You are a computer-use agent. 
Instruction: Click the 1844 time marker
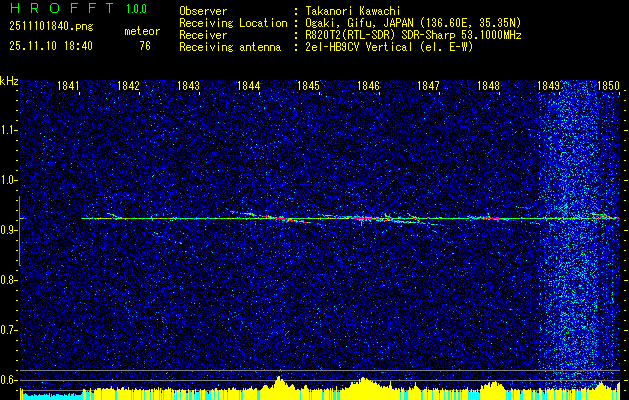coord(248,85)
